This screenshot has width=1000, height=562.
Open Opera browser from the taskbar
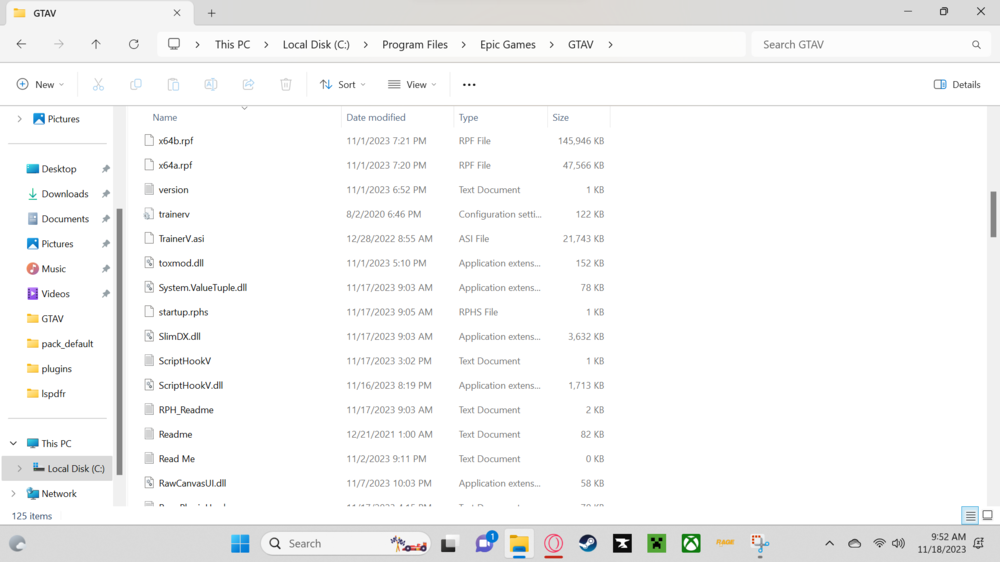click(554, 544)
